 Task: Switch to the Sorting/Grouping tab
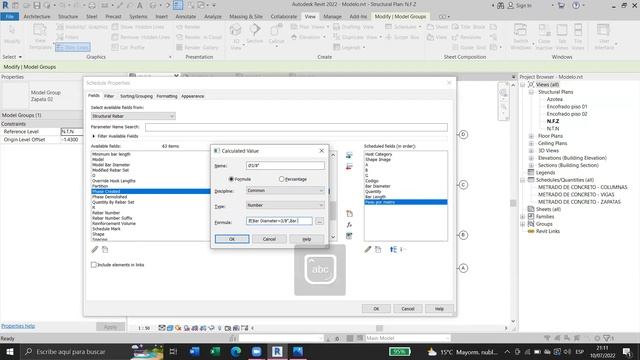(x=136, y=96)
